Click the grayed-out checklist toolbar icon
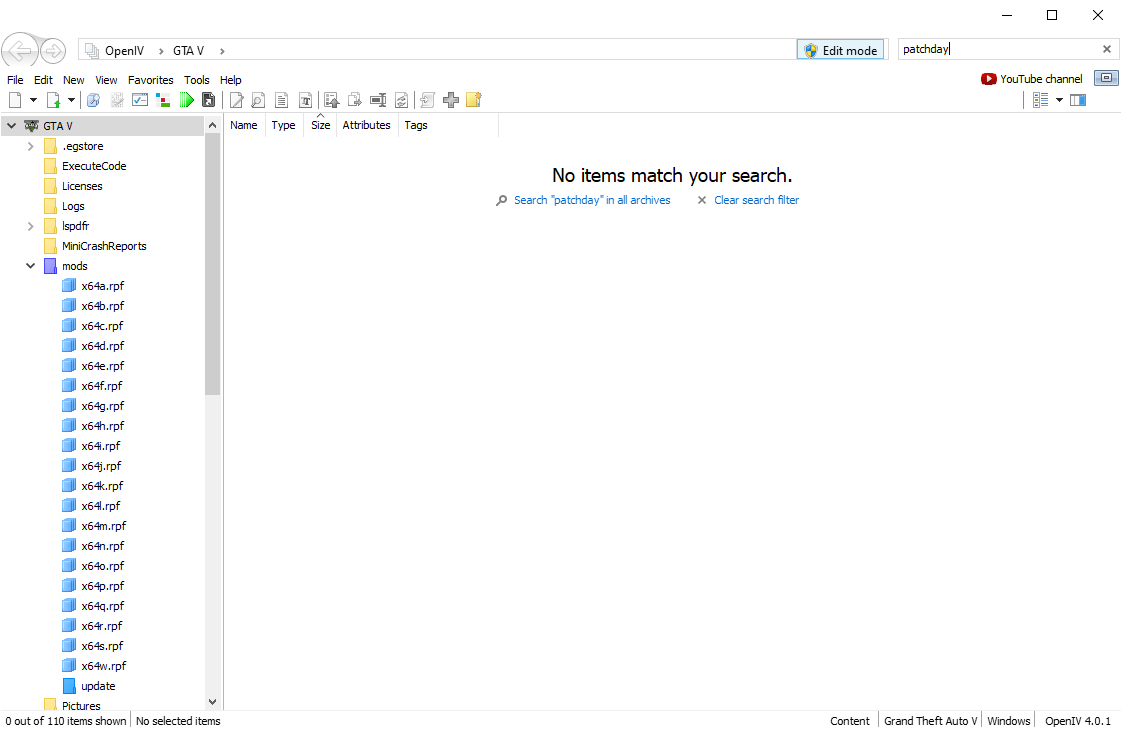This screenshot has width=1122, height=732. [x=117, y=100]
